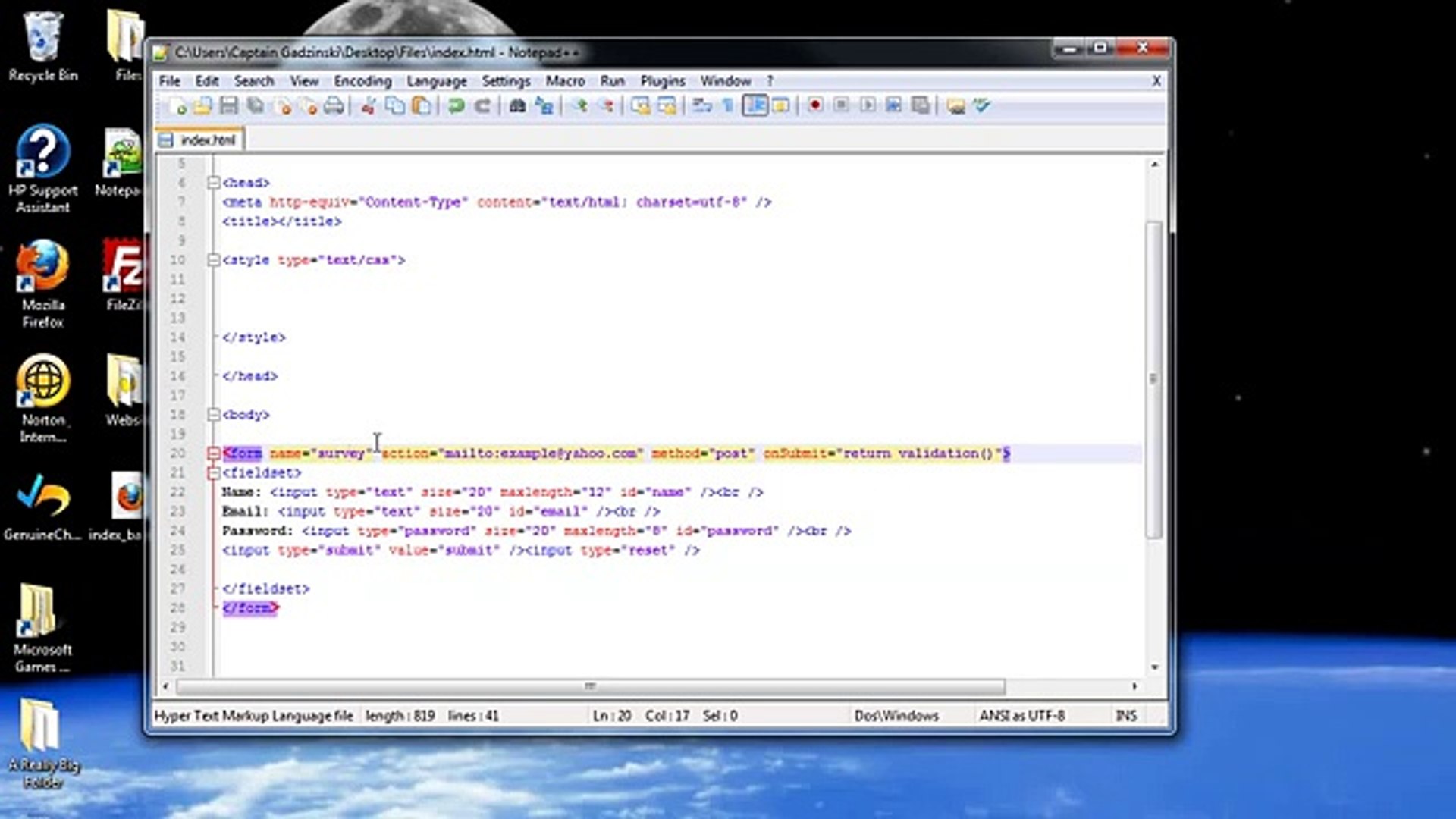The width and height of the screenshot is (1456, 819).
Task: Cut selection with the scissors icon
Action: pos(369,106)
